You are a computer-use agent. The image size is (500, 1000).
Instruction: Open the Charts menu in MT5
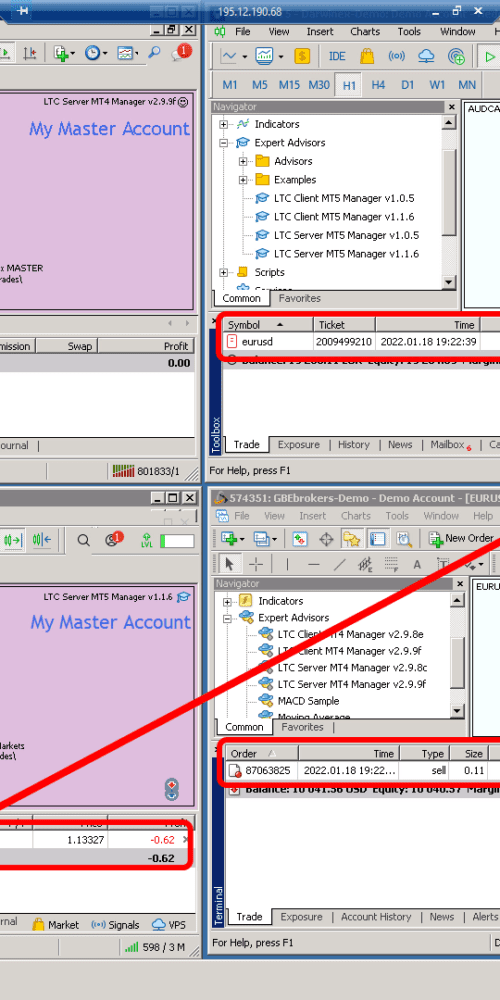[365, 31]
